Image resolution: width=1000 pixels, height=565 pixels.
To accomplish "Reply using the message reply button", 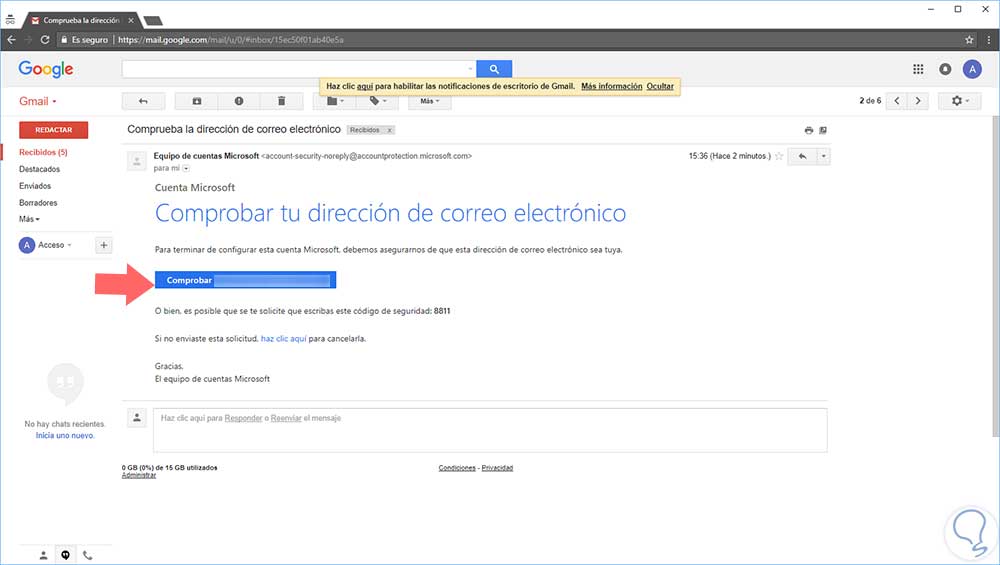I will pos(802,156).
